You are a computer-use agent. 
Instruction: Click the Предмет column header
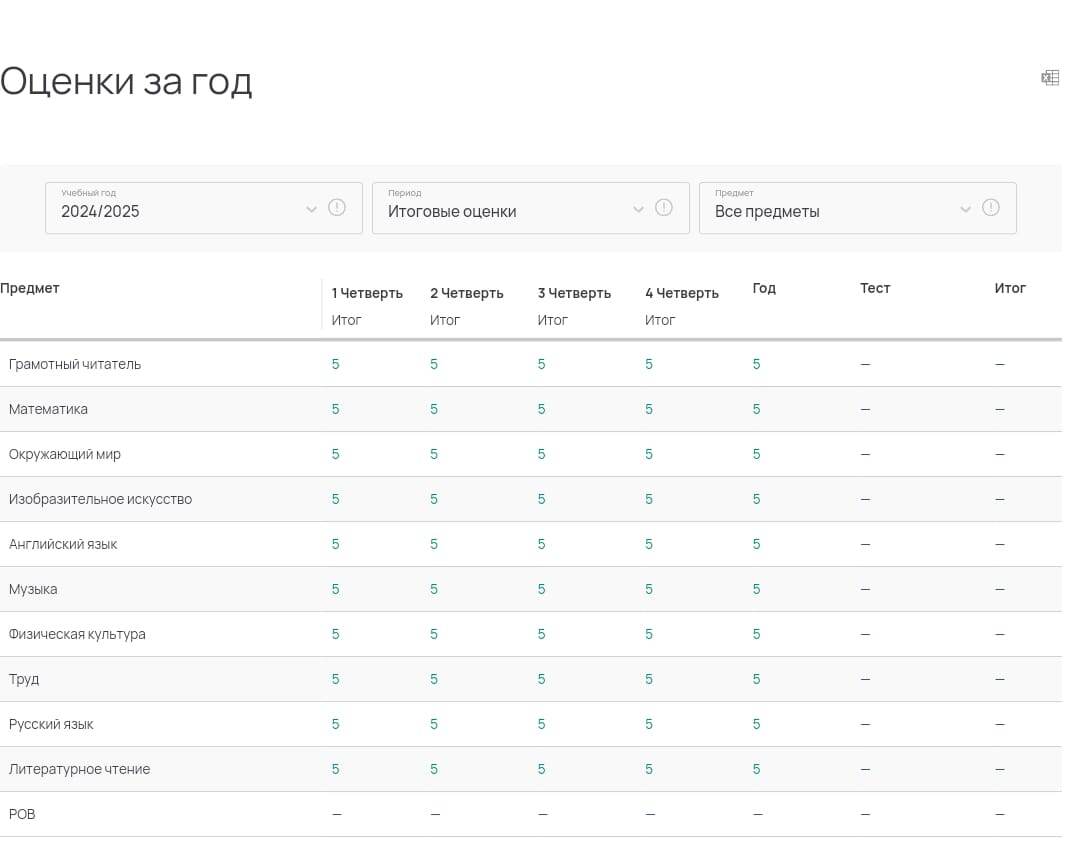tap(30, 288)
